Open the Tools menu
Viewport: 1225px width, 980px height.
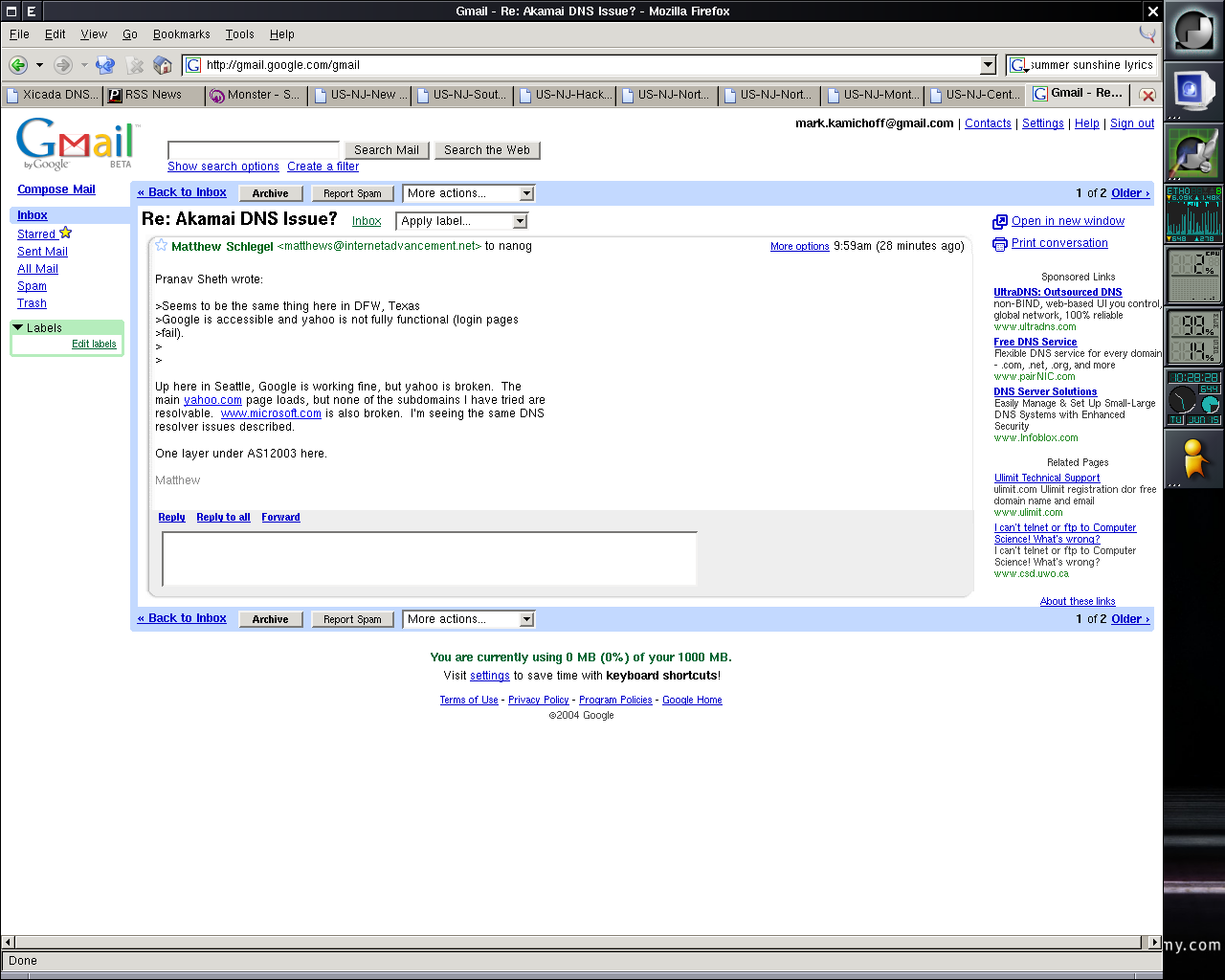[240, 33]
